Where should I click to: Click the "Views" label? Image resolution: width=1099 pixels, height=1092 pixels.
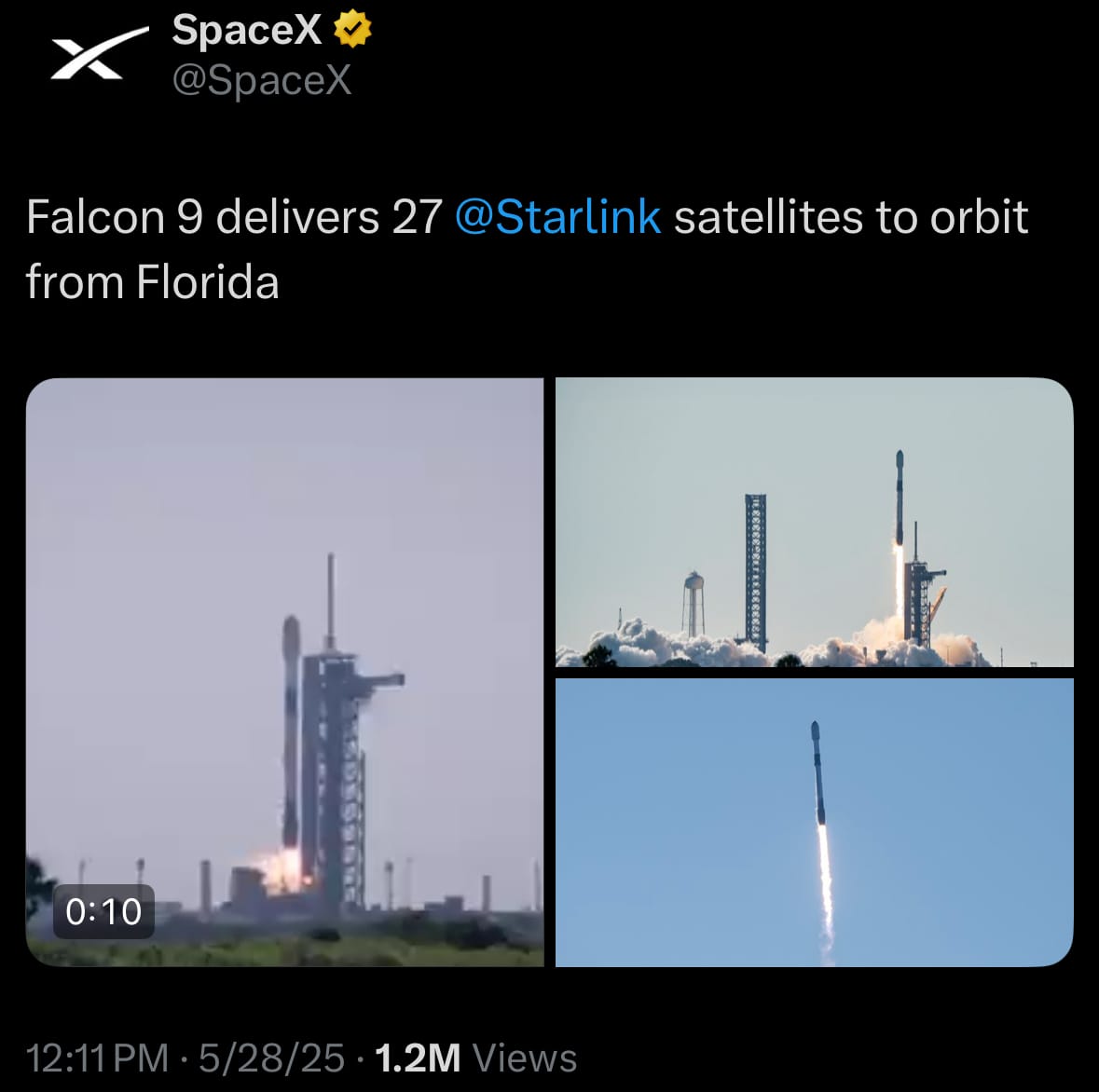pos(525,1058)
